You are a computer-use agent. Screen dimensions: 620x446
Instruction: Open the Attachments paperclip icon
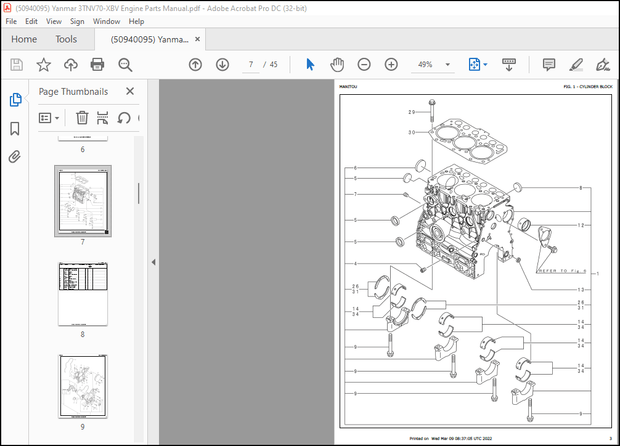(15, 157)
